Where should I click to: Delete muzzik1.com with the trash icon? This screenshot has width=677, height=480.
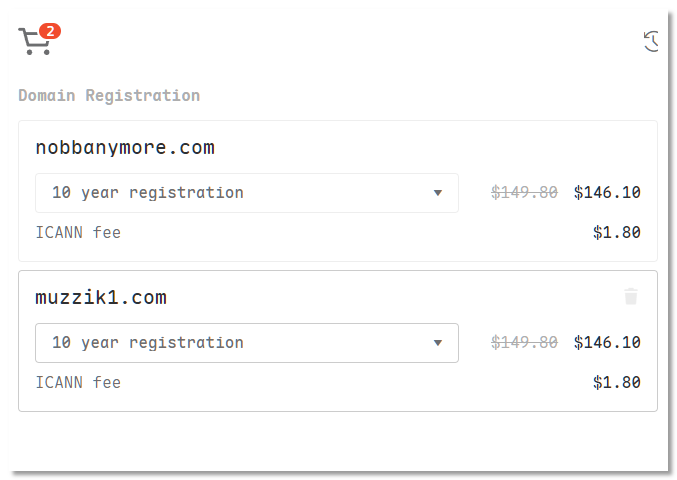[x=630, y=296]
